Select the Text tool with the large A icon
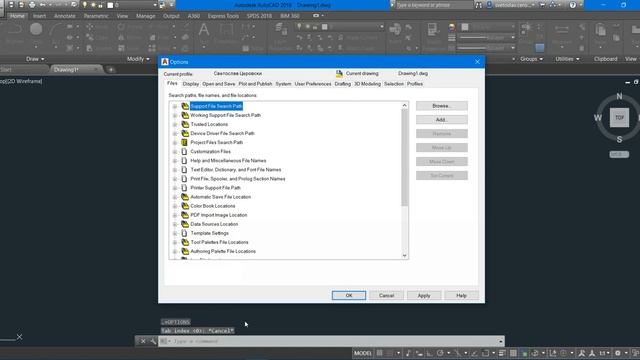The image size is (640, 360). coord(204,30)
